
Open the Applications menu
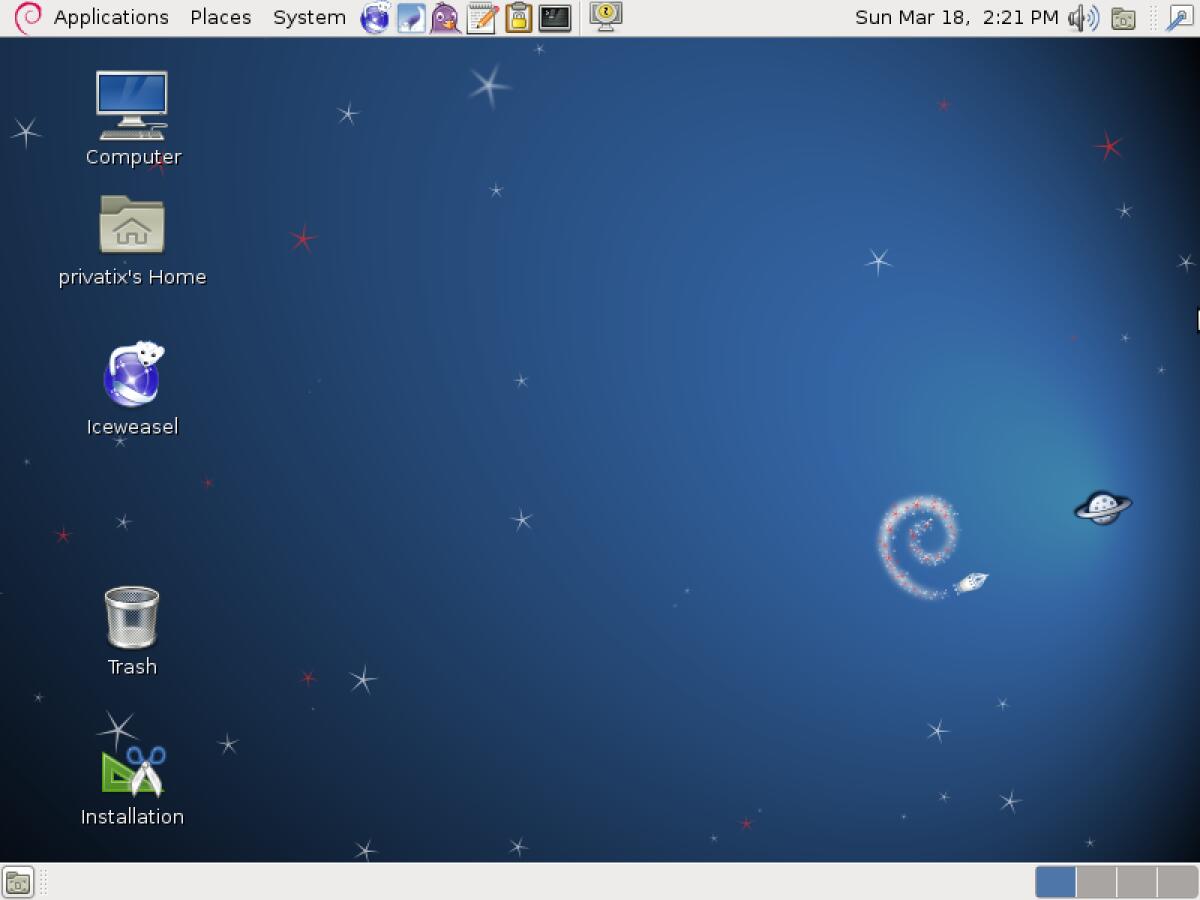pos(110,17)
